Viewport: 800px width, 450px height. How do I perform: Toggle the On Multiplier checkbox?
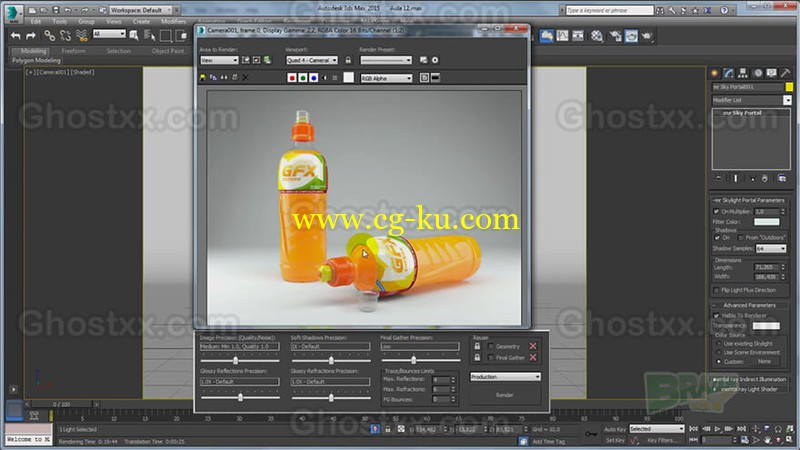716,211
